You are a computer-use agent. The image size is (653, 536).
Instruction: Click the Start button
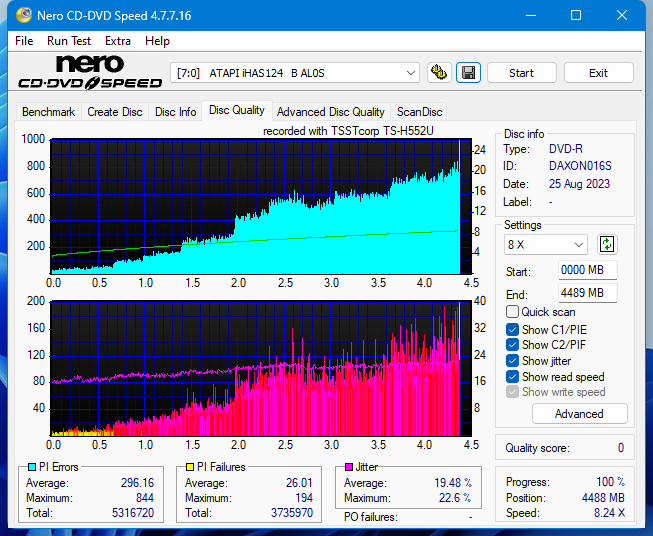coord(521,73)
